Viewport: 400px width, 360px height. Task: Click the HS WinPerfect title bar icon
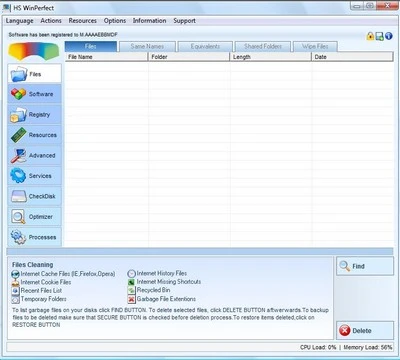click(x=6, y=7)
